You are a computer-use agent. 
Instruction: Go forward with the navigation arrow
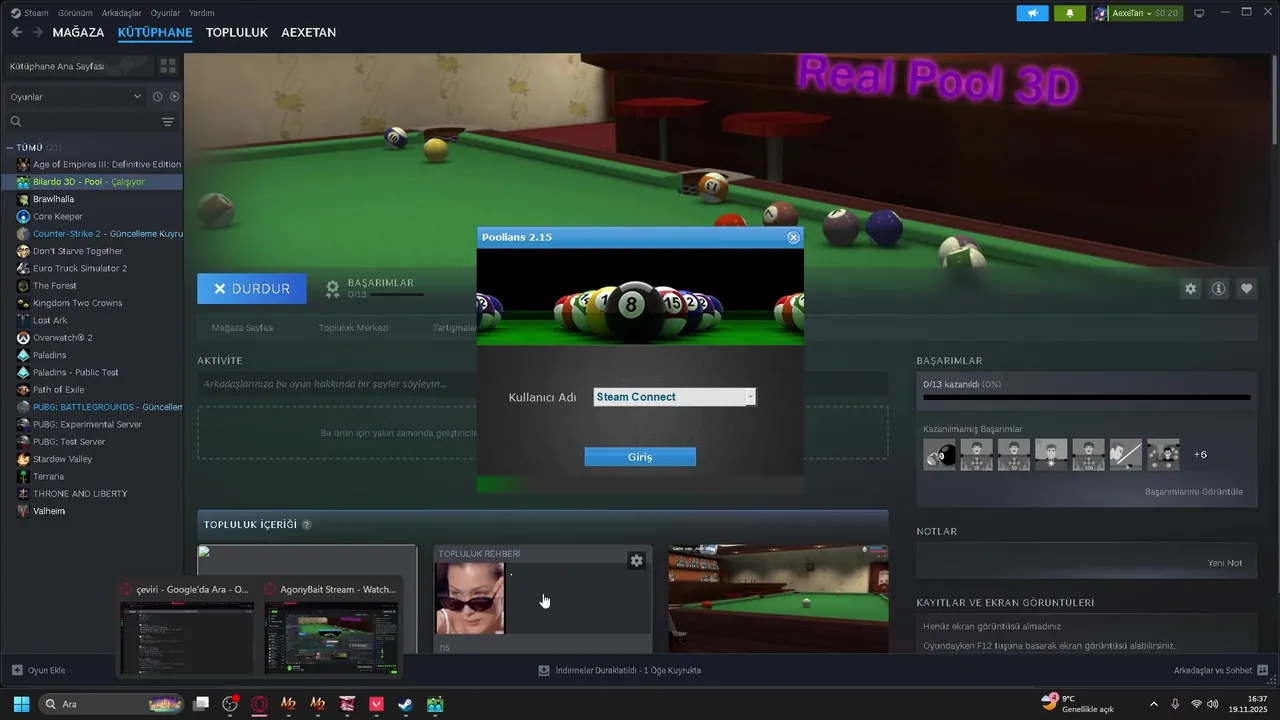[37, 32]
